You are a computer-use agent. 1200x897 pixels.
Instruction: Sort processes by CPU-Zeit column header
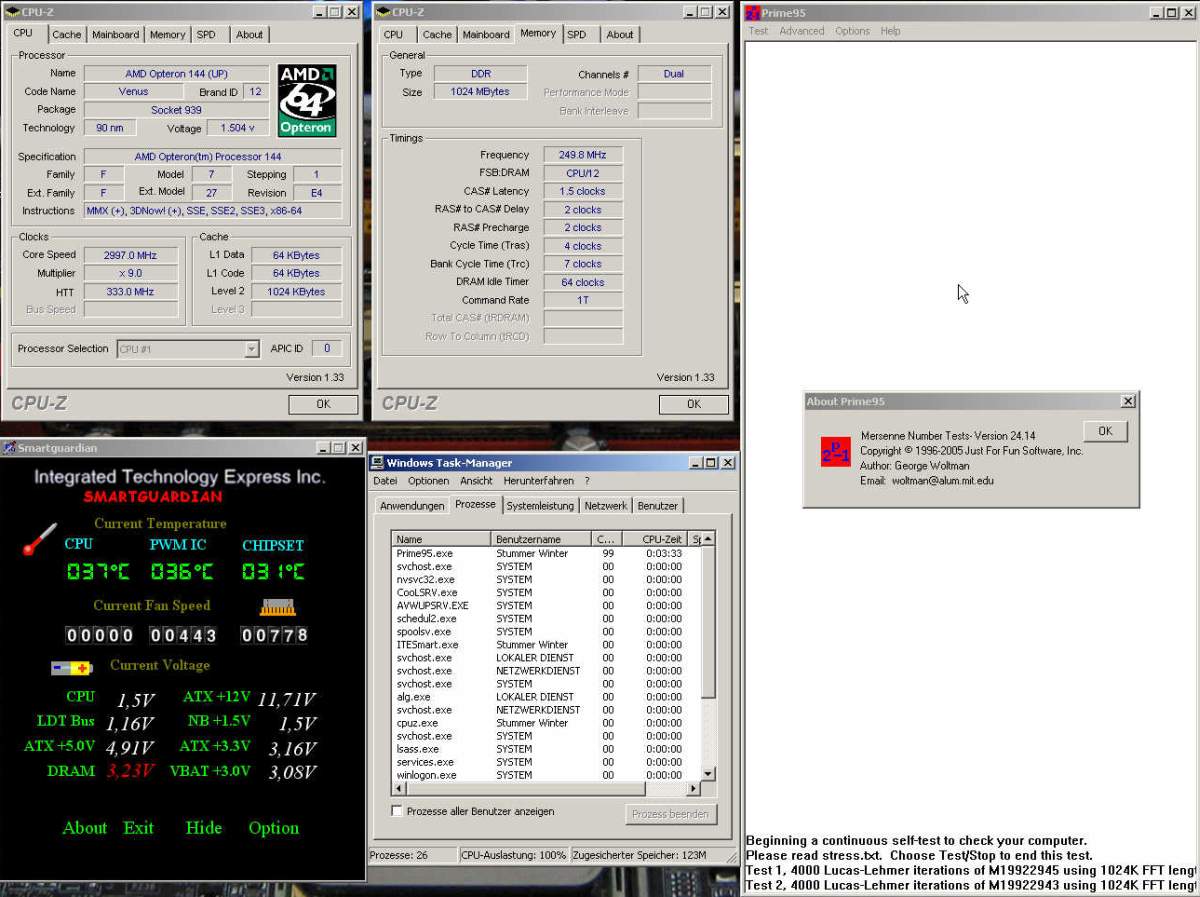(x=654, y=539)
